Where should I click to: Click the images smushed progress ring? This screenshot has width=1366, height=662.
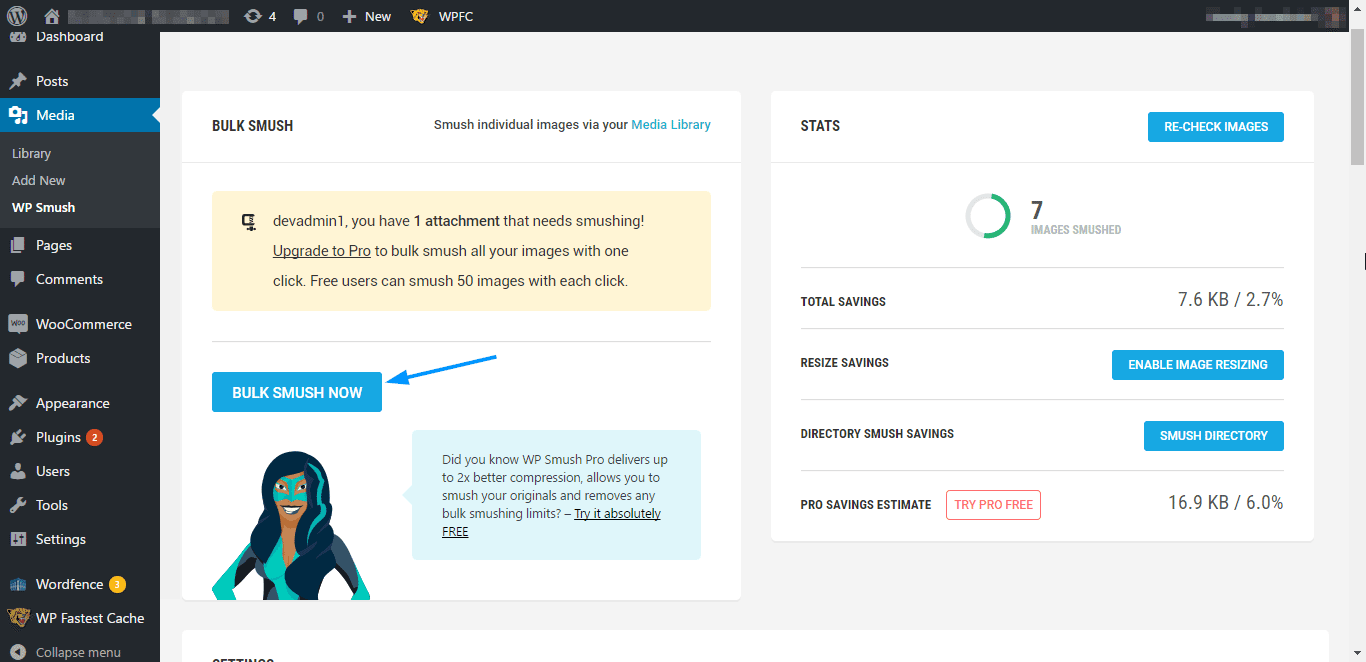click(x=988, y=216)
